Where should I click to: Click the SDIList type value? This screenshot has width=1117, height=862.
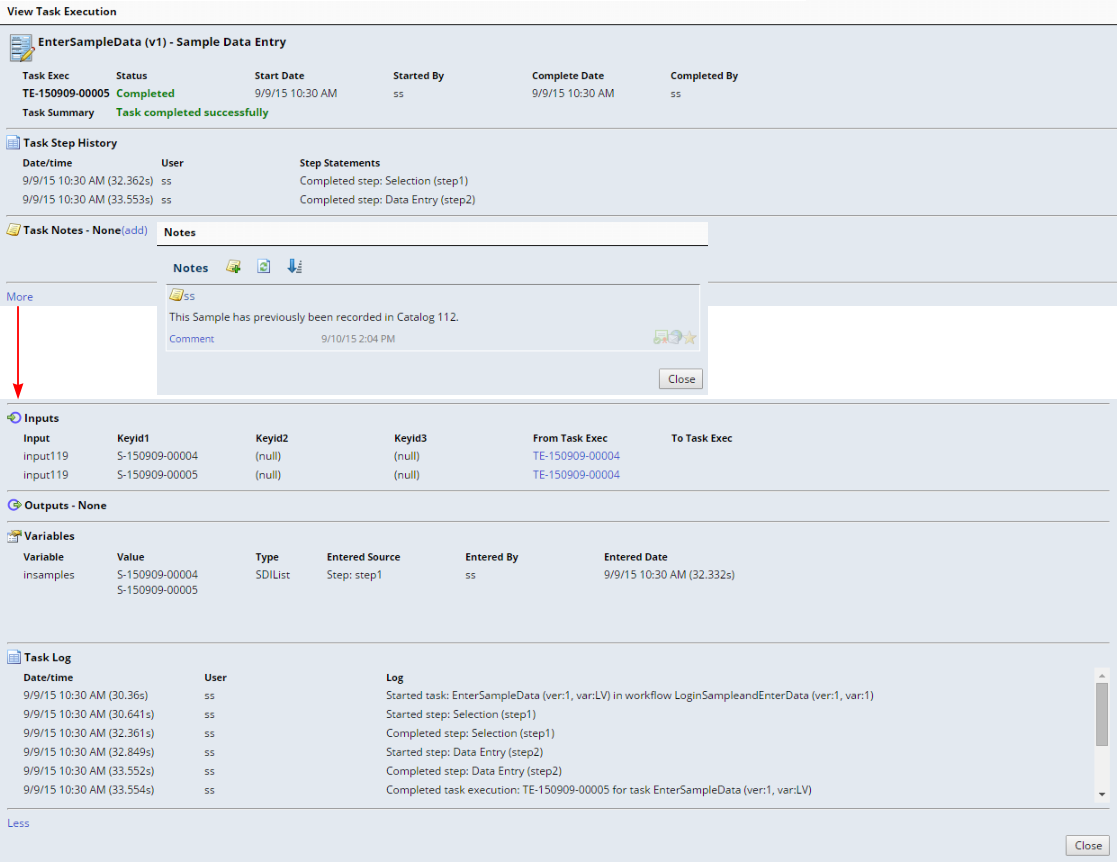(273, 574)
